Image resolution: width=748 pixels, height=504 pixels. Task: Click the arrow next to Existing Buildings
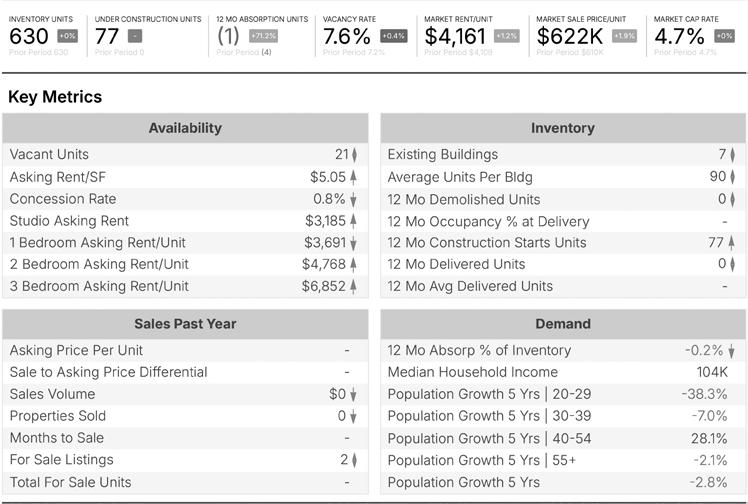pyautogui.click(x=733, y=155)
